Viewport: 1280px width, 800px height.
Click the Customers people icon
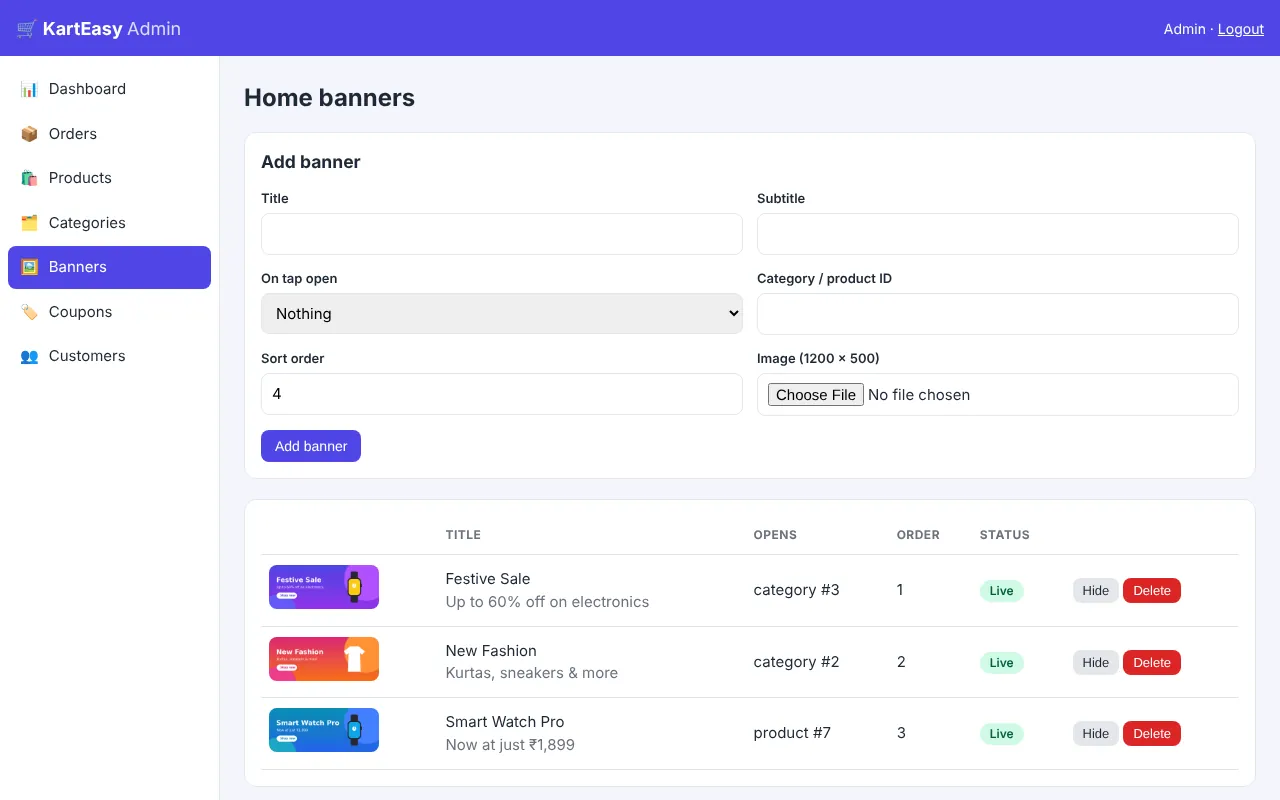pyautogui.click(x=29, y=356)
